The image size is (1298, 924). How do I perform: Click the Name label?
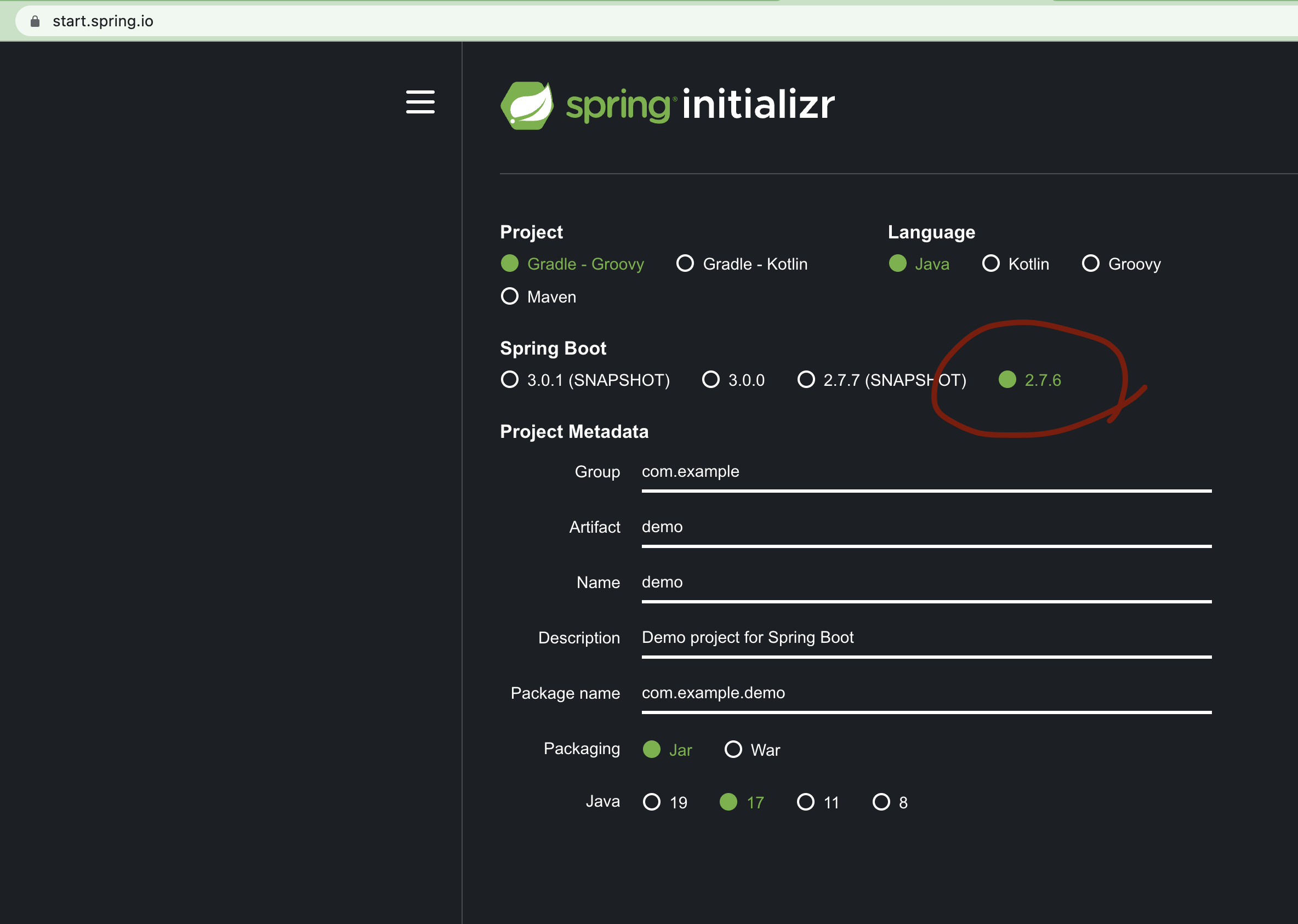tap(598, 583)
